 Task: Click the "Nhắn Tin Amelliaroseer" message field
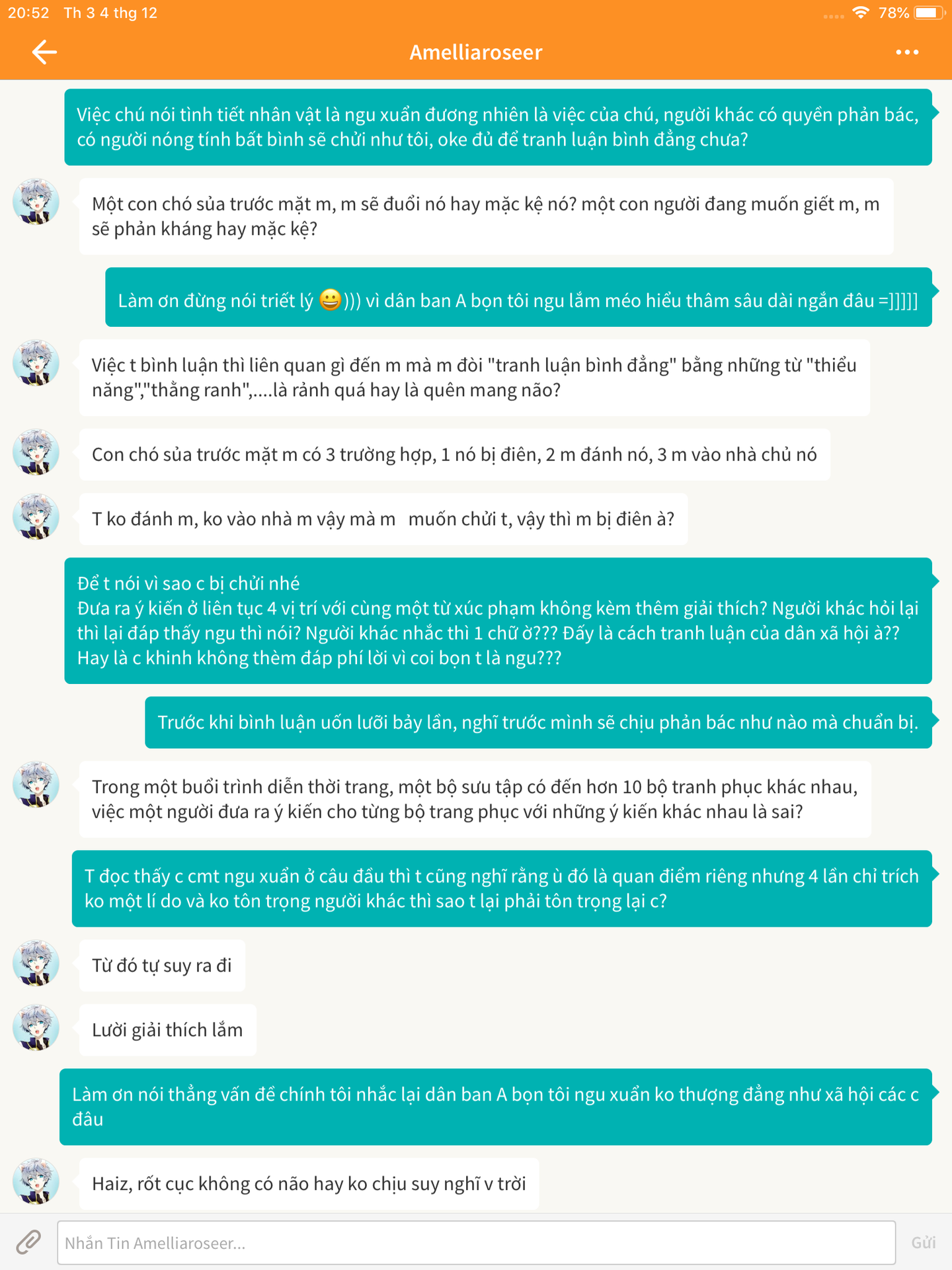[x=476, y=1243]
